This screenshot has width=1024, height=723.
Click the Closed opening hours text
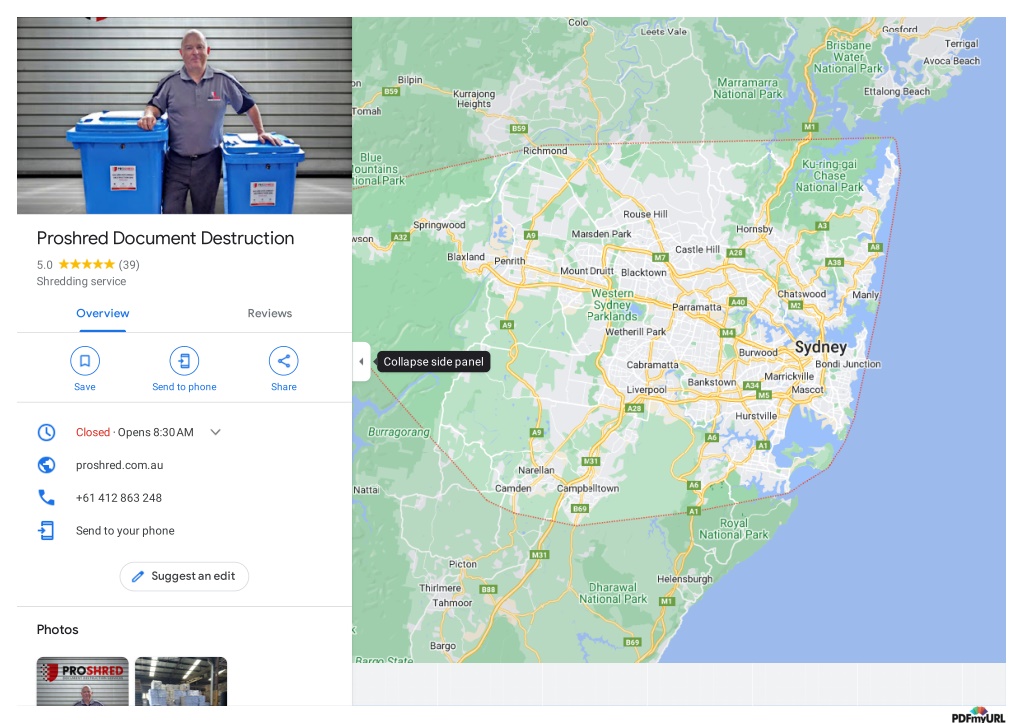[93, 432]
